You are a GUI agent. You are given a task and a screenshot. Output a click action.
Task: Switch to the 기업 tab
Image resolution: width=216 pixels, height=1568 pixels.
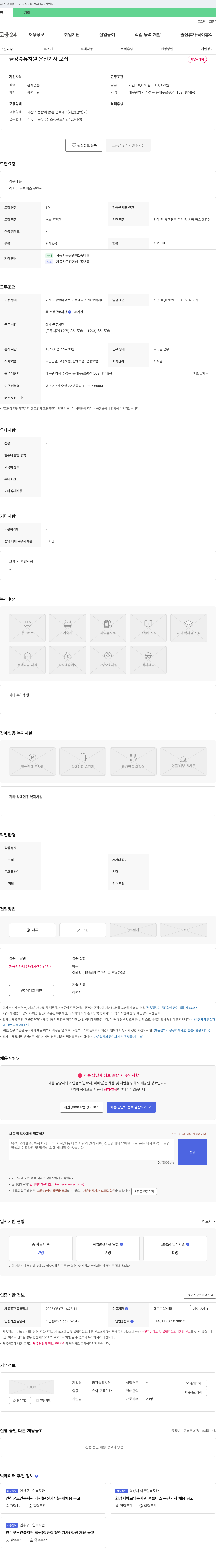click(x=27, y=13)
